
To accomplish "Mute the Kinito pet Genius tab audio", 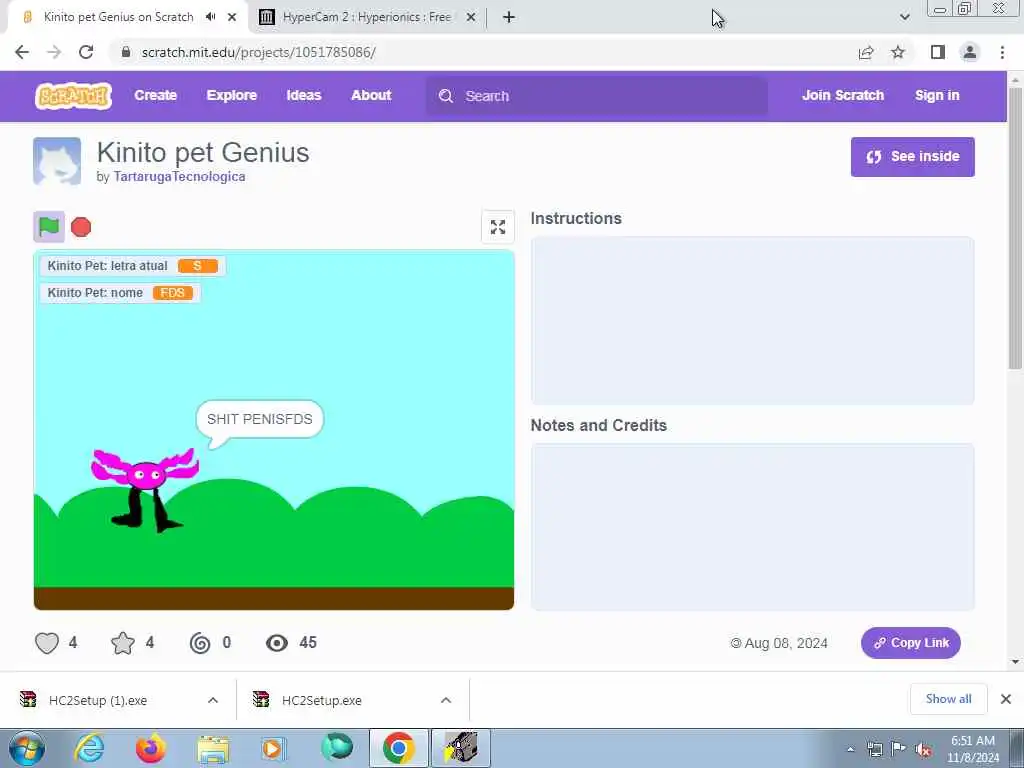I will [210, 17].
